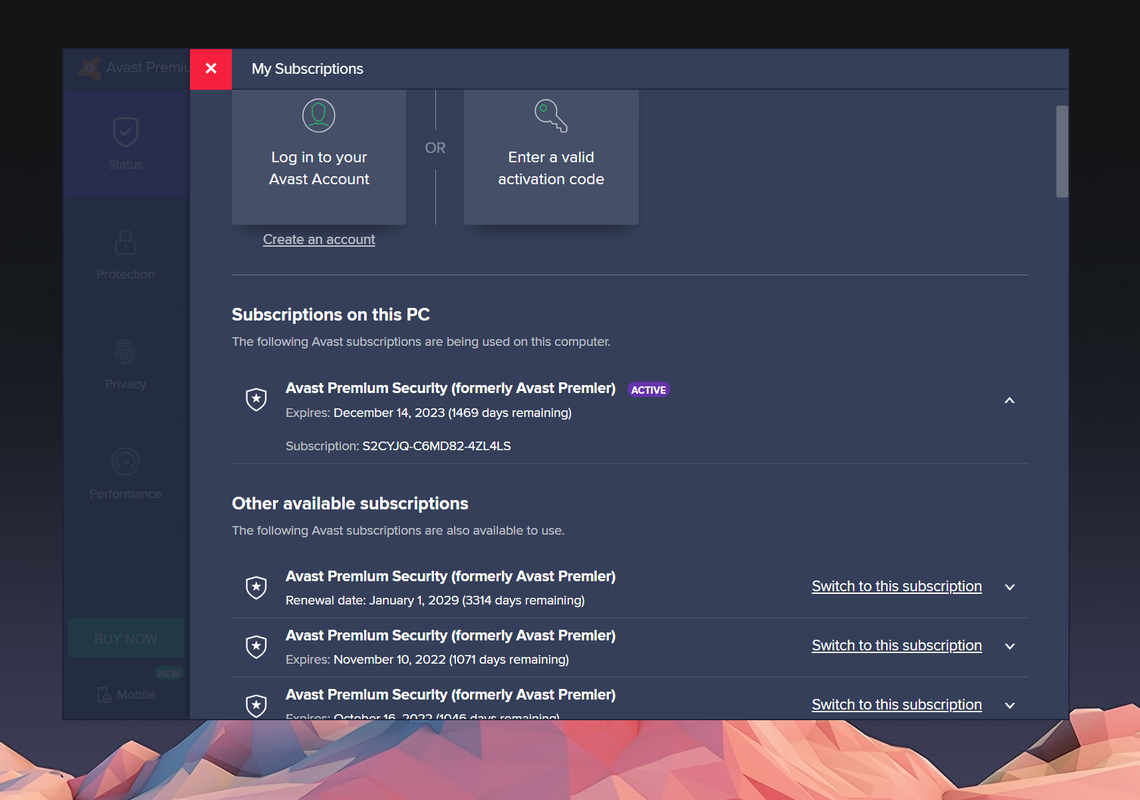The image size is (1140, 800).
Task: Click Renewal date January 1, 2029 text
Action: [x=435, y=601]
